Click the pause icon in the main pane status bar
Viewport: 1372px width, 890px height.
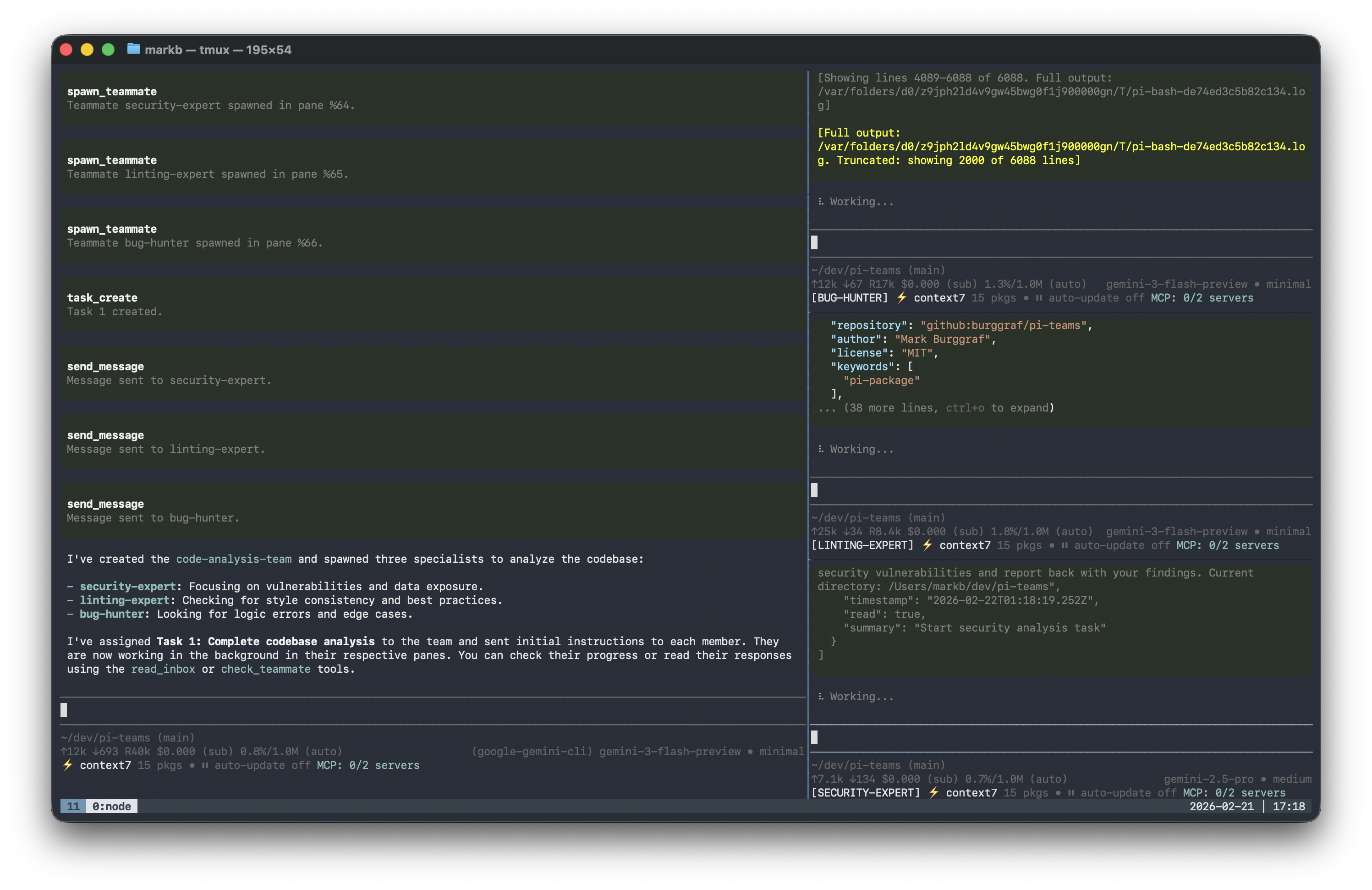click(205, 765)
